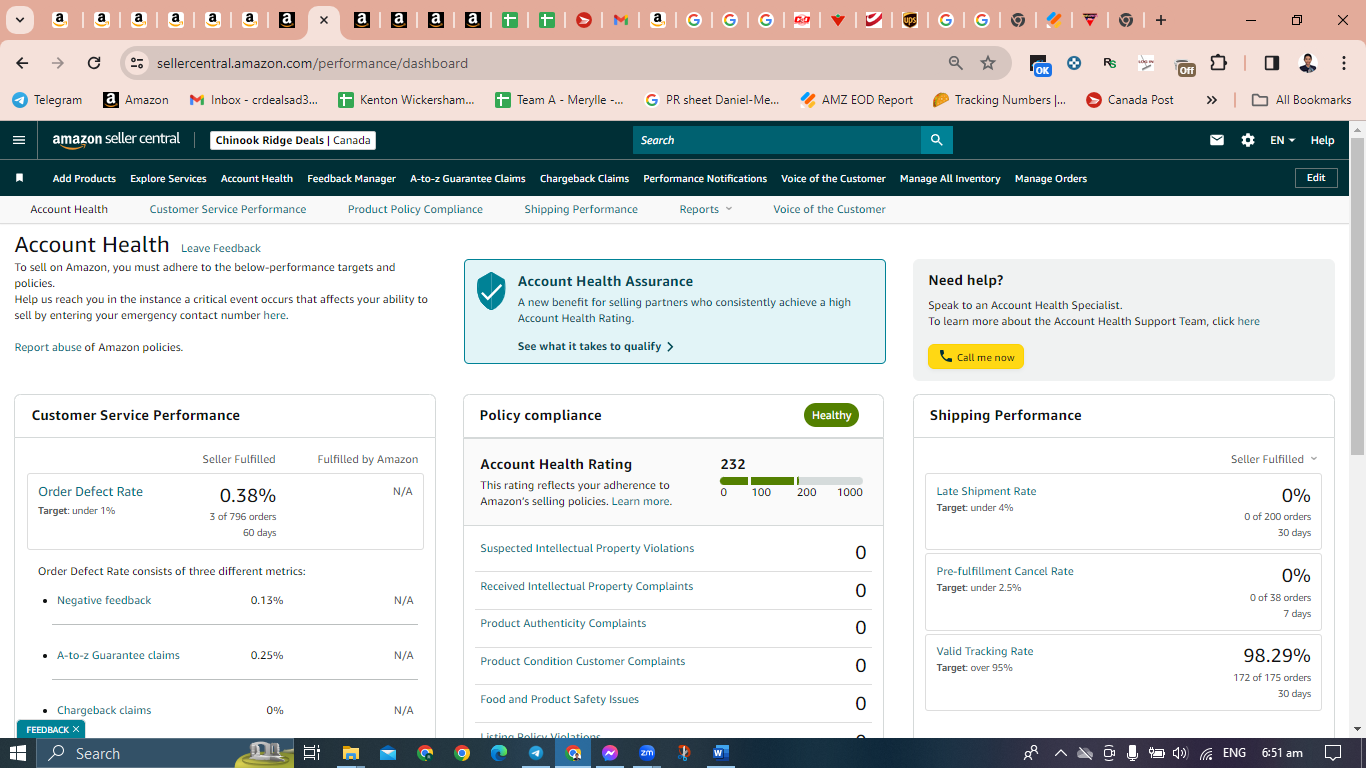Image resolution: width=1366 pixels, height=768 pixels.
Task: Click the Seller Central search field
Action: pyautogui.click(x=777, y=140)
